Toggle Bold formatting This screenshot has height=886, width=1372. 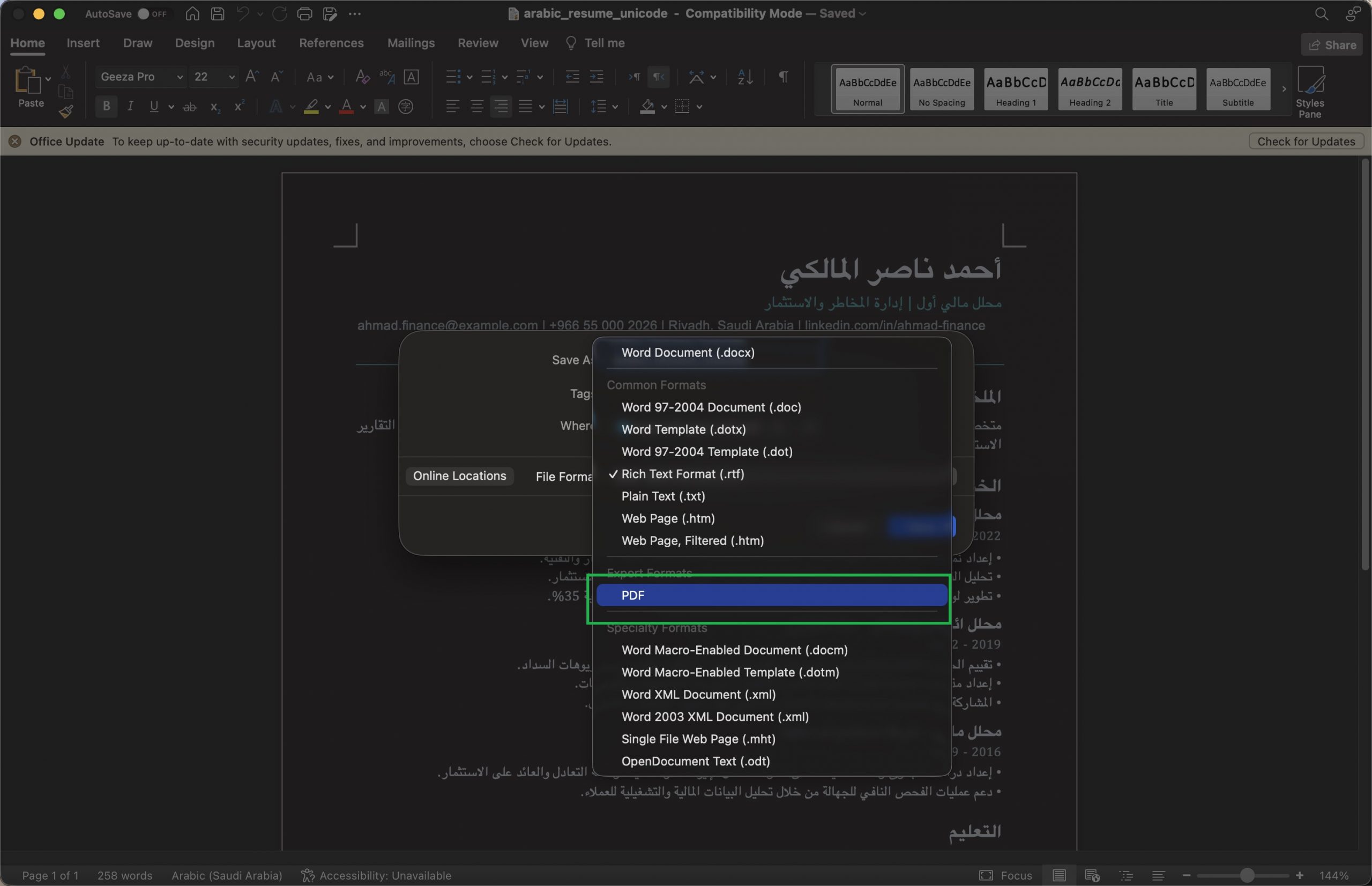[107, 107]
